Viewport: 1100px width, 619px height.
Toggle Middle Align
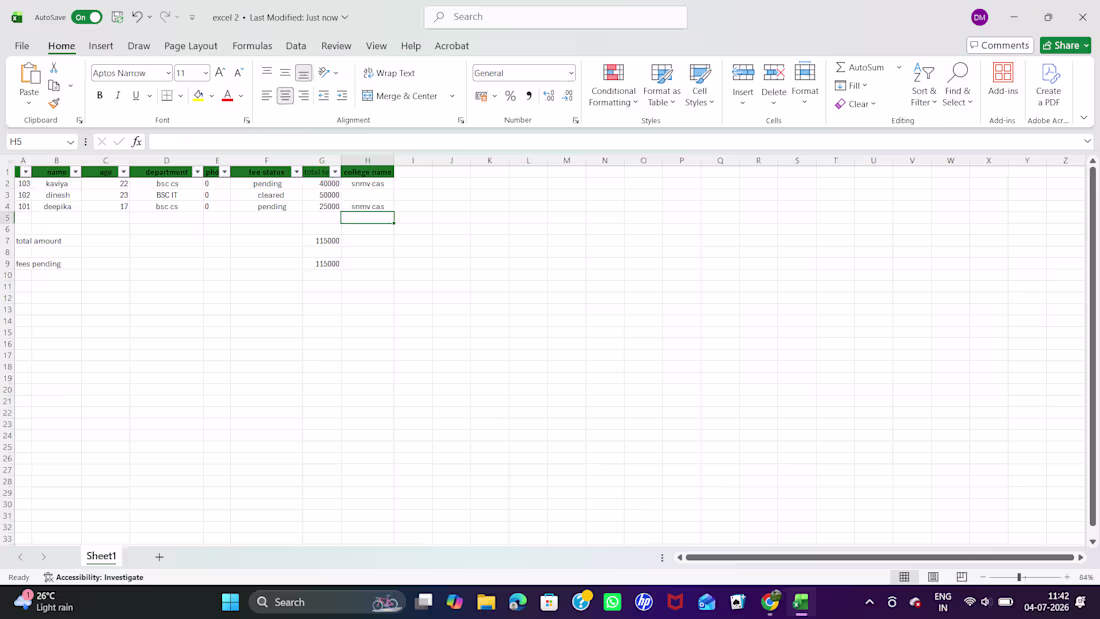click(x=285, y=72)
